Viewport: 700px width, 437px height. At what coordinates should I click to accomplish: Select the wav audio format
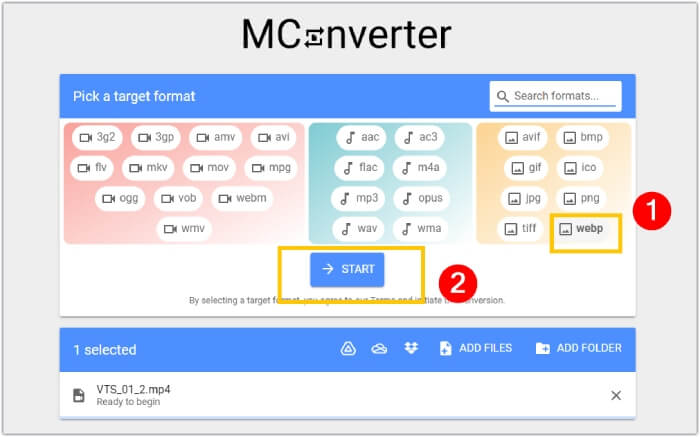pyautogui.click(x=359, y=229)
